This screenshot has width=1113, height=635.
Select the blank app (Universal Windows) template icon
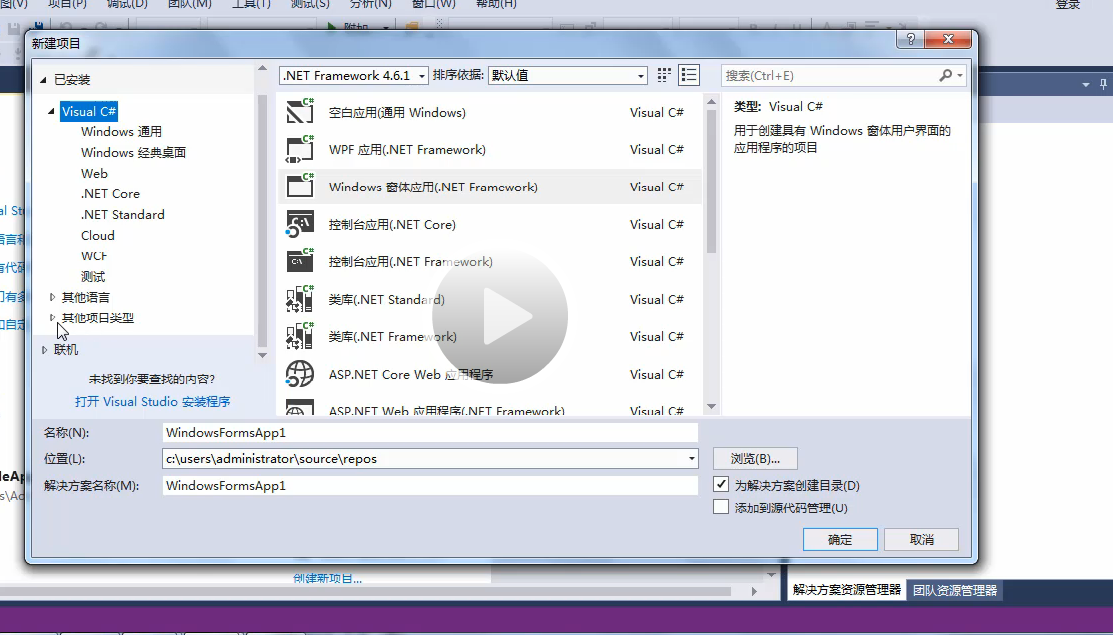coord(300,112)
